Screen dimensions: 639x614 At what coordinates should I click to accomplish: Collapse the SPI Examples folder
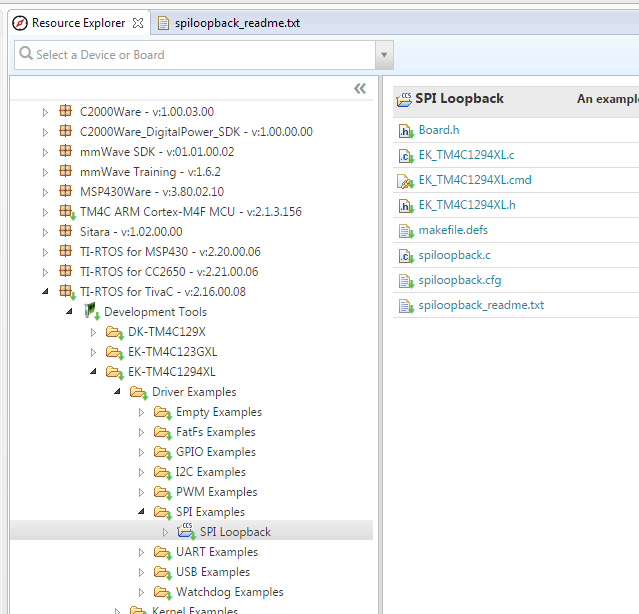(141, 511)
